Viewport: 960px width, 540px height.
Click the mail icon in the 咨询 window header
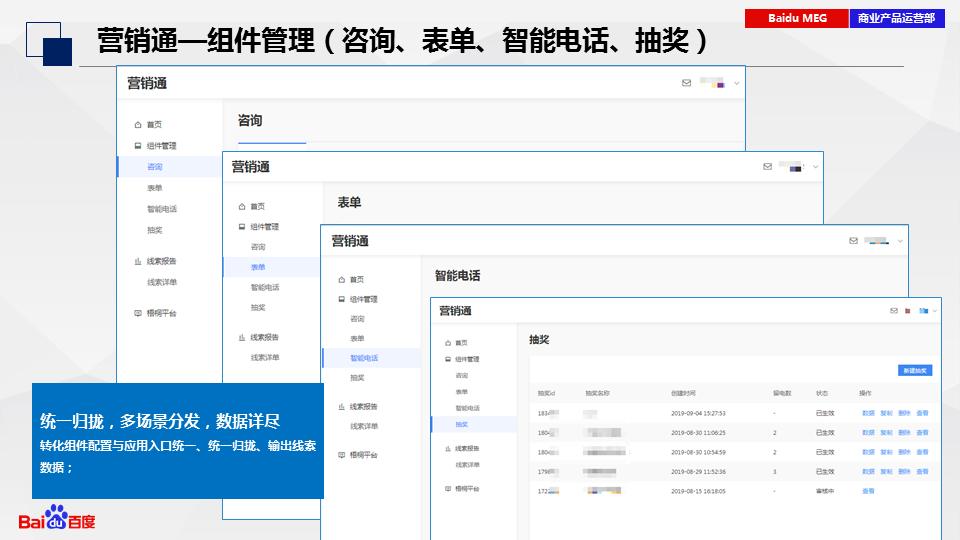click(x=686, y=83)
